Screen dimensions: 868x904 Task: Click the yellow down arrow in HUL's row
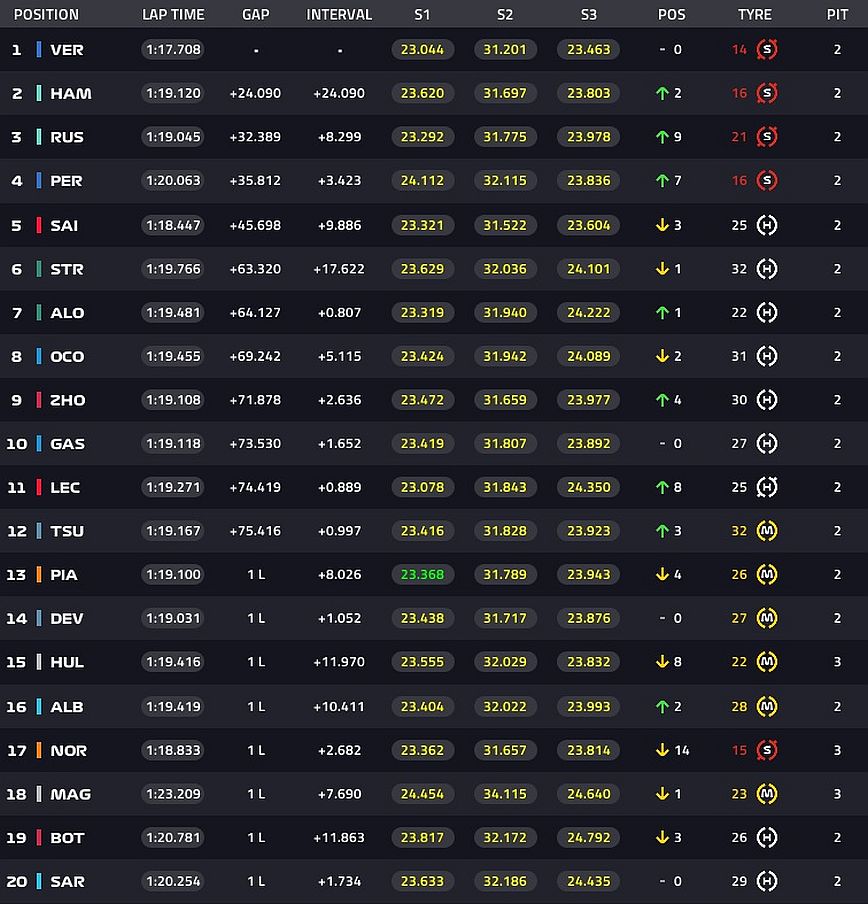click(x=661, y=662)
